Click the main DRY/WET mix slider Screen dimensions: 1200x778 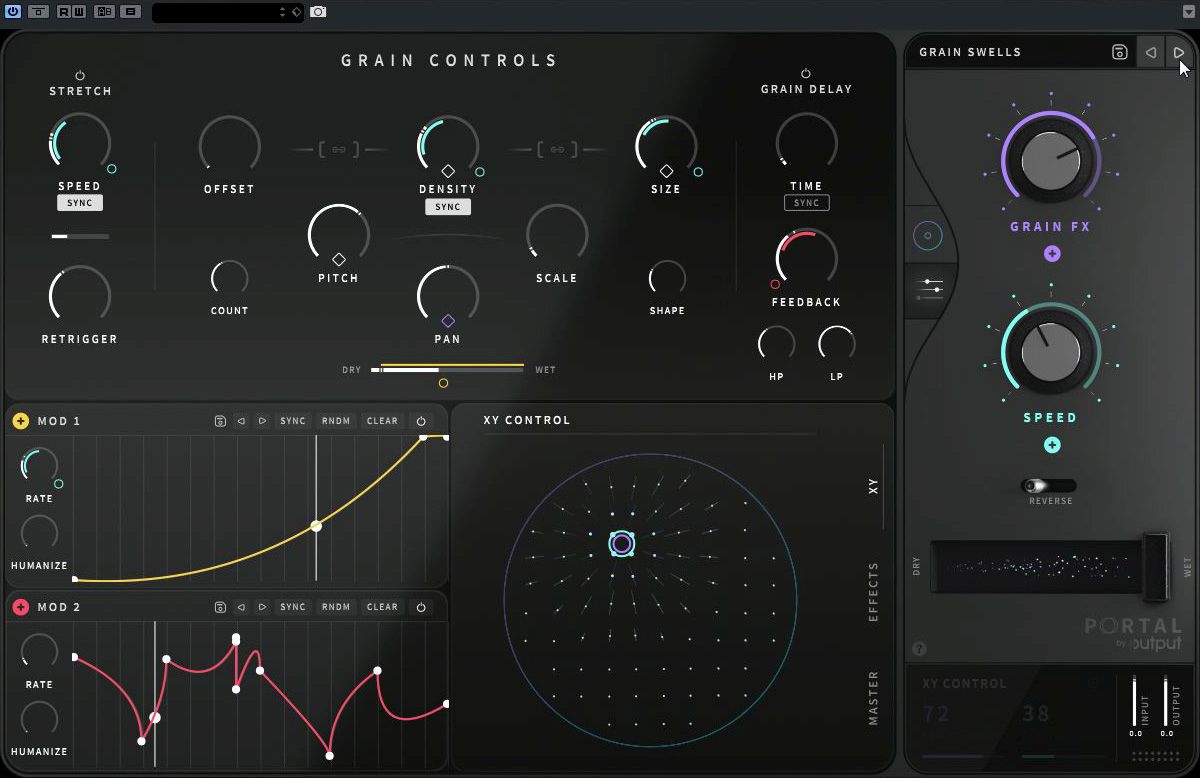(448, 369)
